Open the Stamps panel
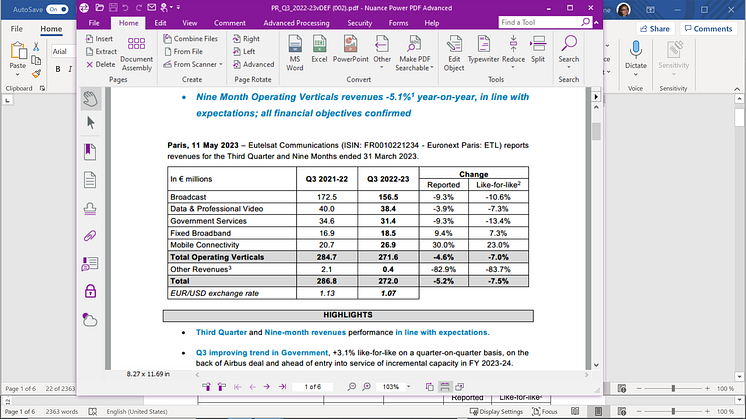The width and height of the screenshot is (746, 419). pos(90,209)
